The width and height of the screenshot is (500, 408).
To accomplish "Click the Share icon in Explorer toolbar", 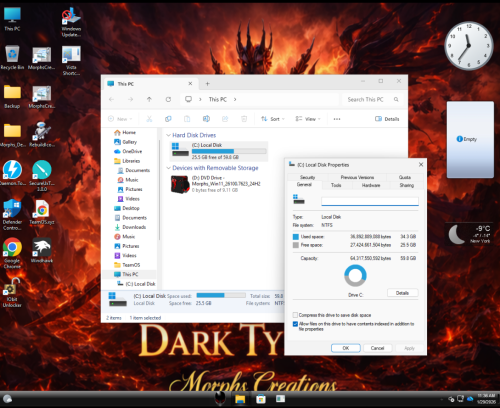I will (x=225, y=119).
